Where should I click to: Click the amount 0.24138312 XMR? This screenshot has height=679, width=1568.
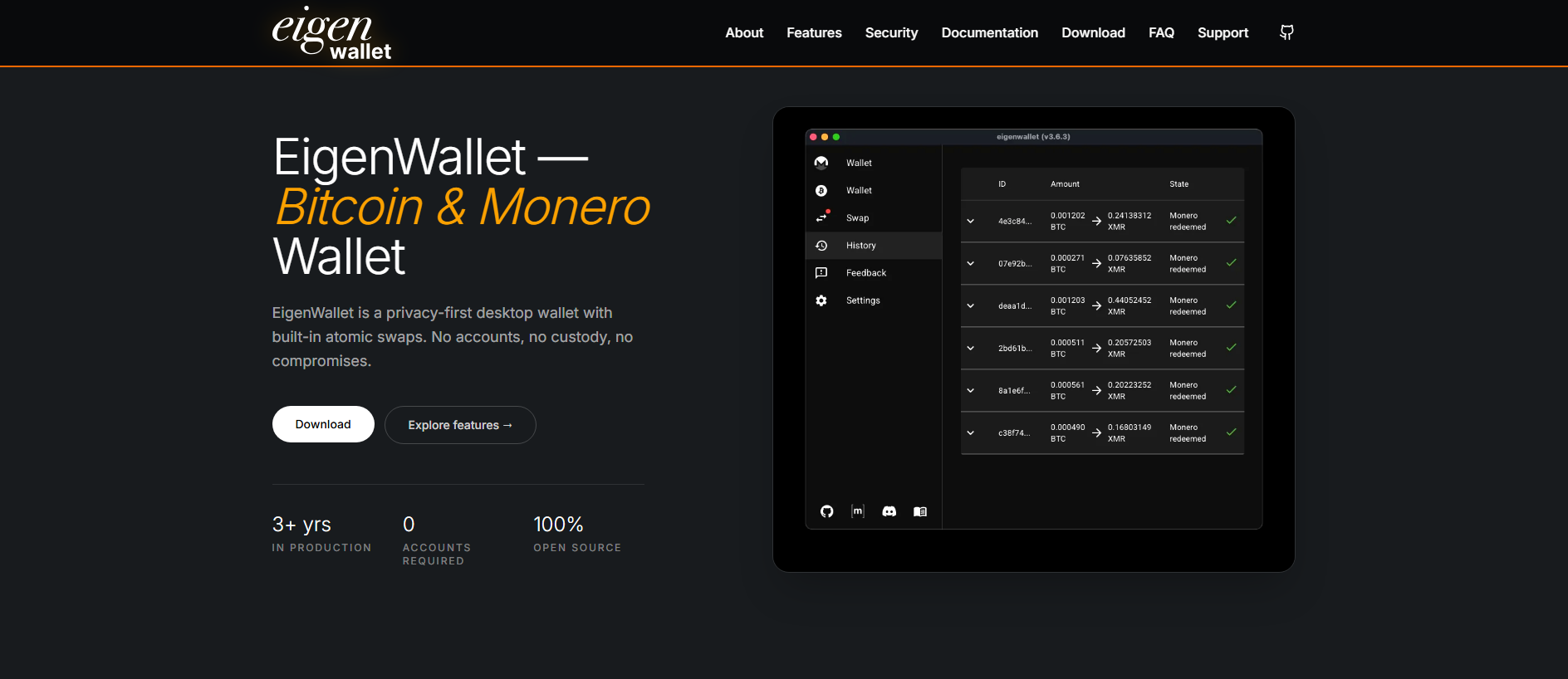1129,221
